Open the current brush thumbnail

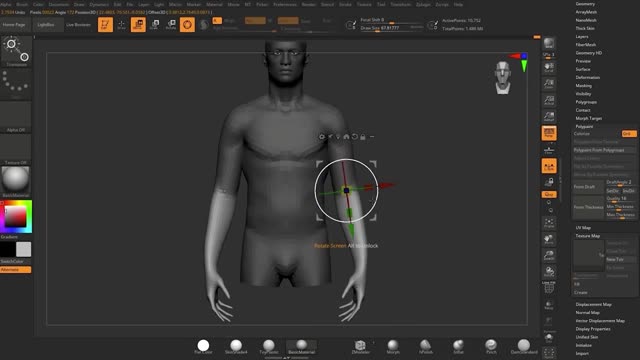pyautogui.click(x=16, y=51)
